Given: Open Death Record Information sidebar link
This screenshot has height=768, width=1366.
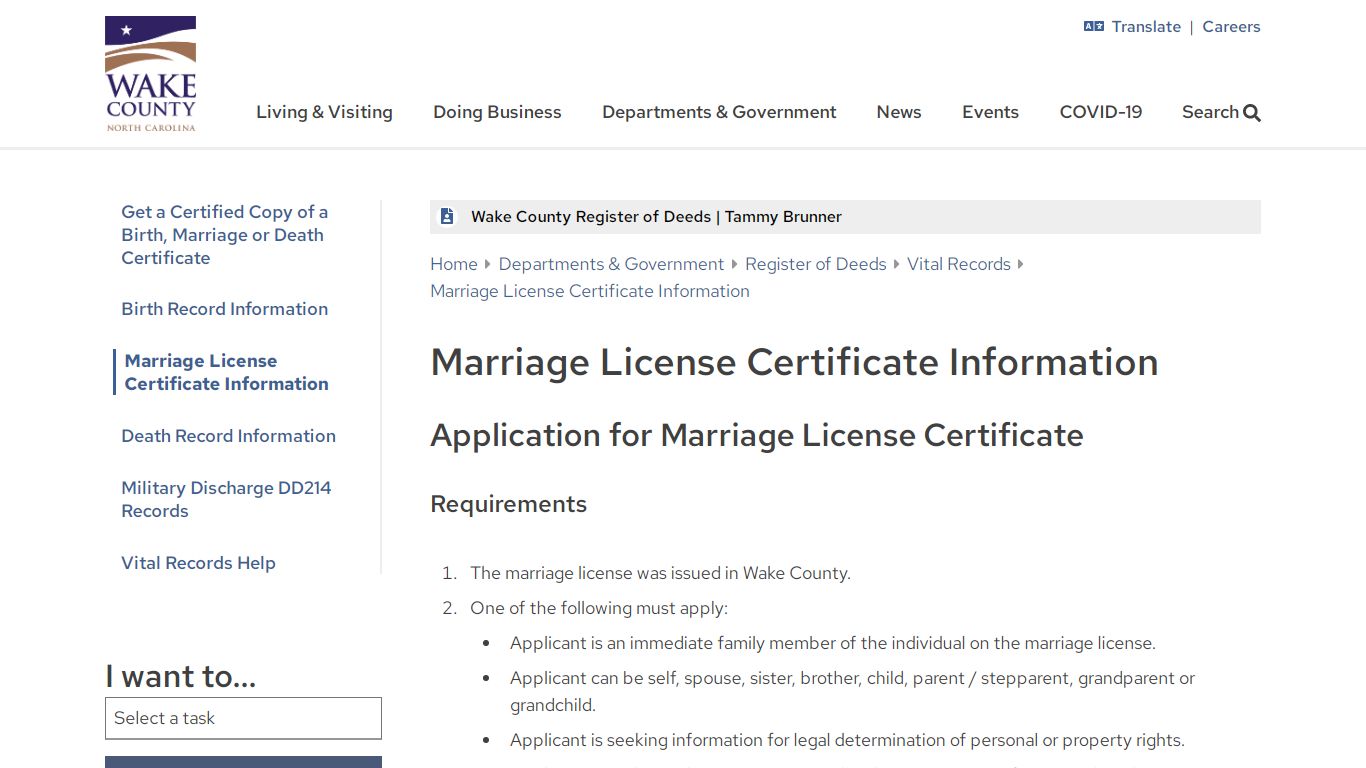Looking at the screenshot, I should [228, 436].
